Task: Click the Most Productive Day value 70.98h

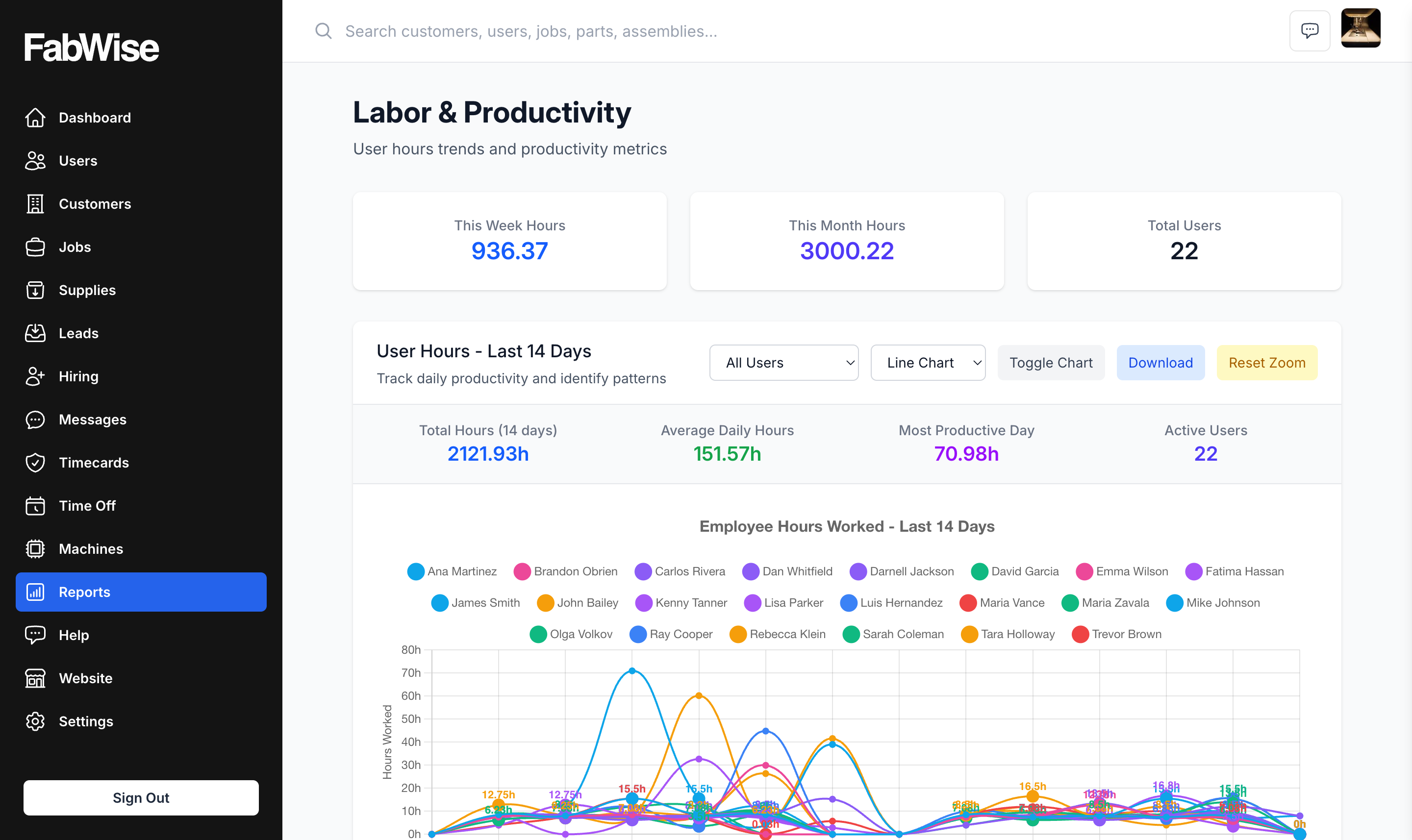Action: pos(966,453)
